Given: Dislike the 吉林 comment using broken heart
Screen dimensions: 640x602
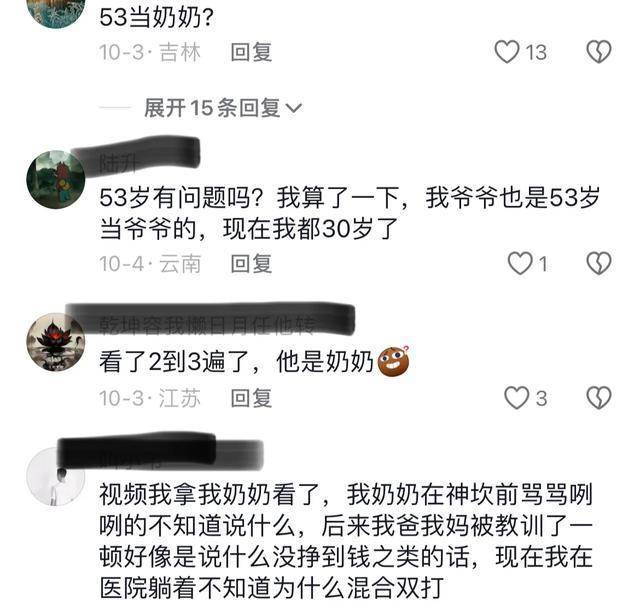Looking at the screenshot, I should 598,52.
